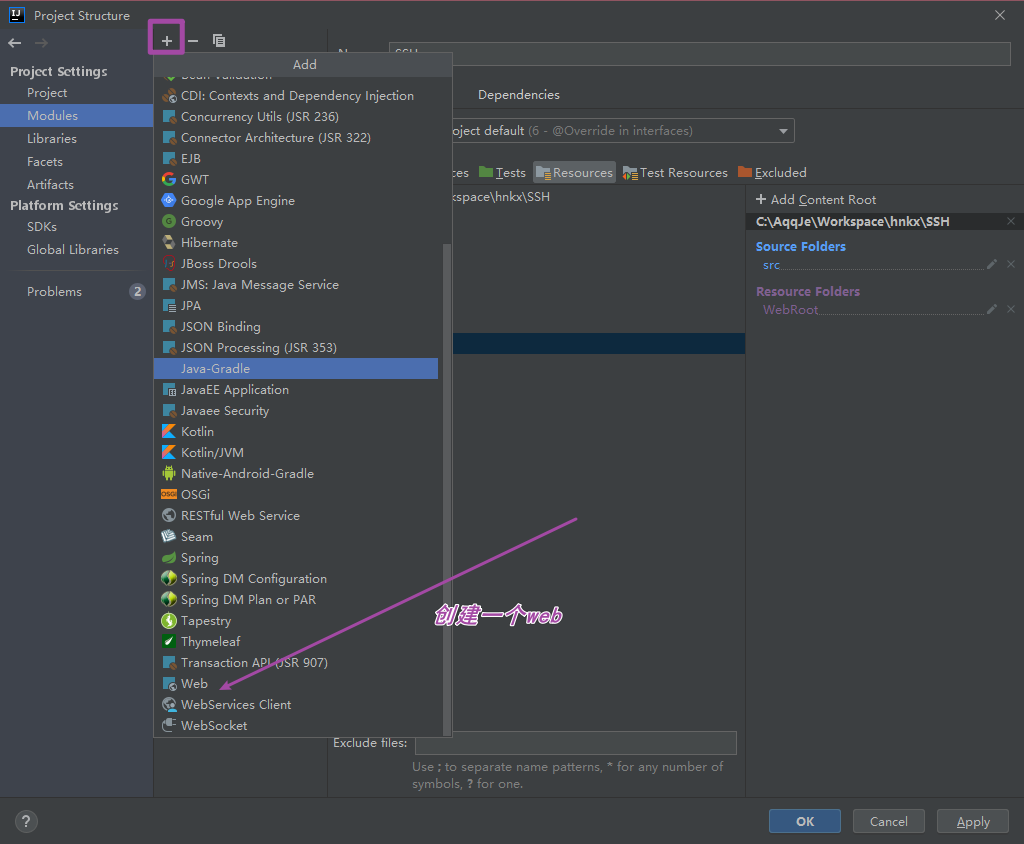1024x844 pixels.
Task: Remove the src source folder
Action: point(1010,264)
